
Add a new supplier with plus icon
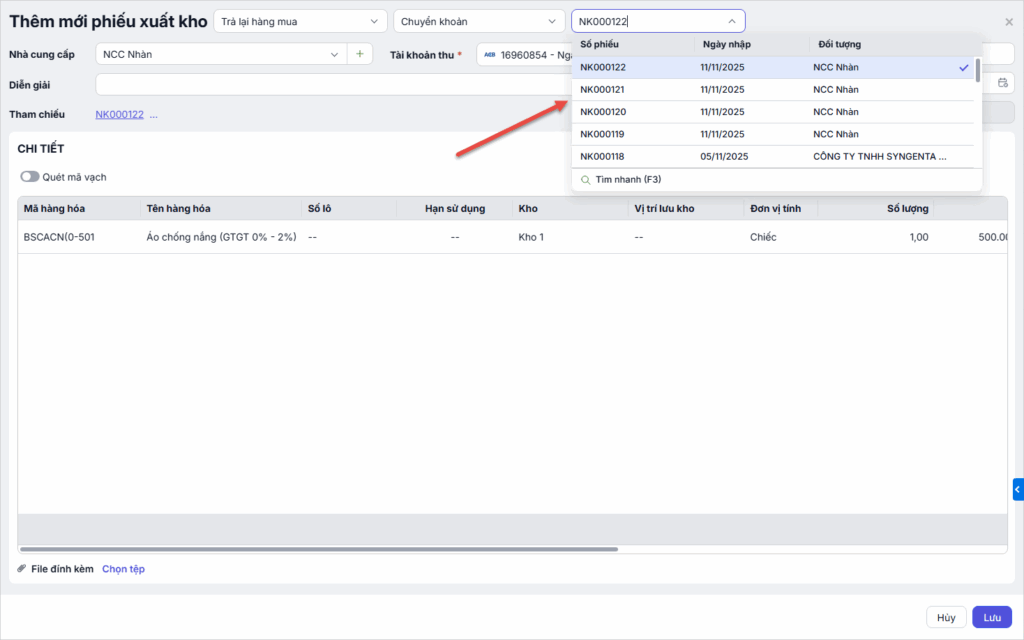coord(360,54)
